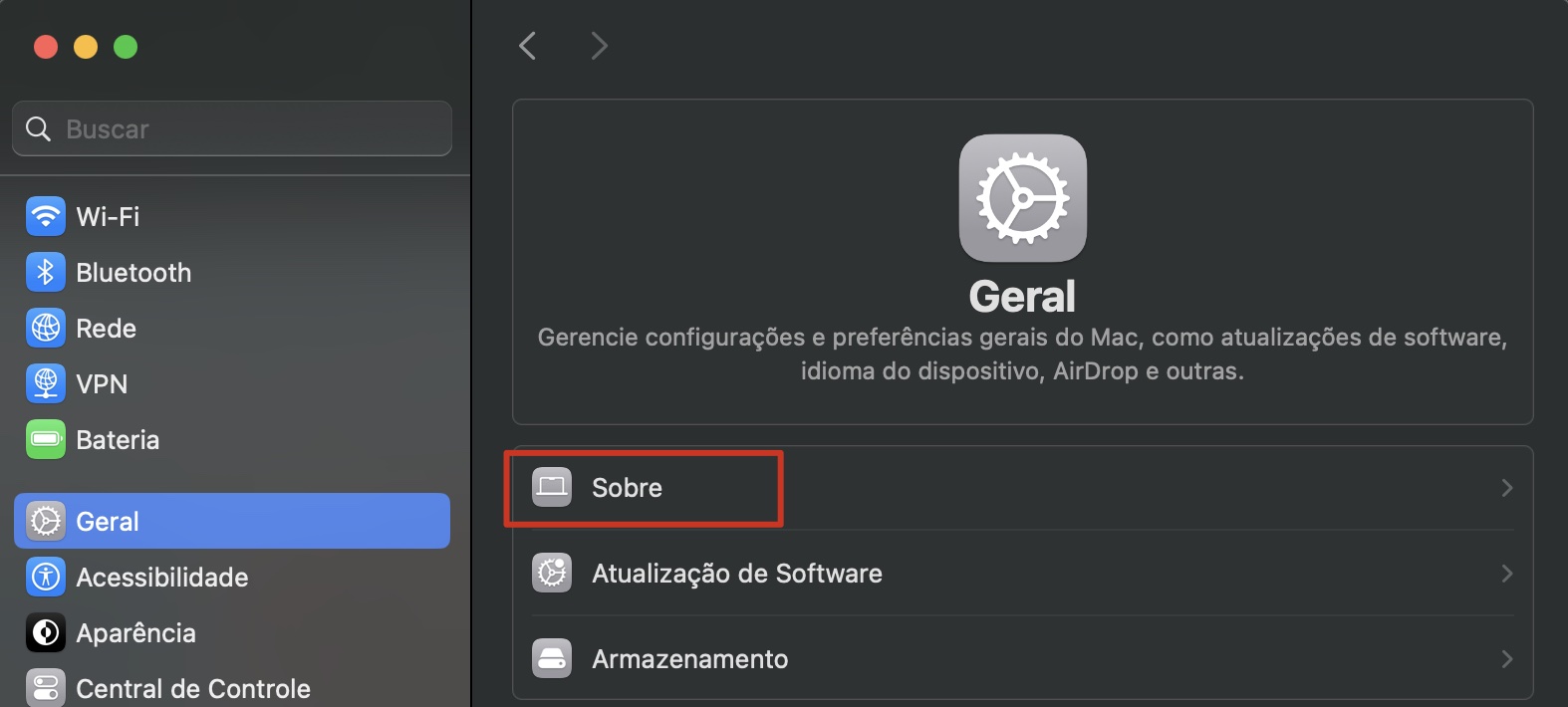Image resolution: width=1568 pixels, height=707 pixels.
Task: Open Rede settings via its globe icon
Action: click(x=45, y=328)
